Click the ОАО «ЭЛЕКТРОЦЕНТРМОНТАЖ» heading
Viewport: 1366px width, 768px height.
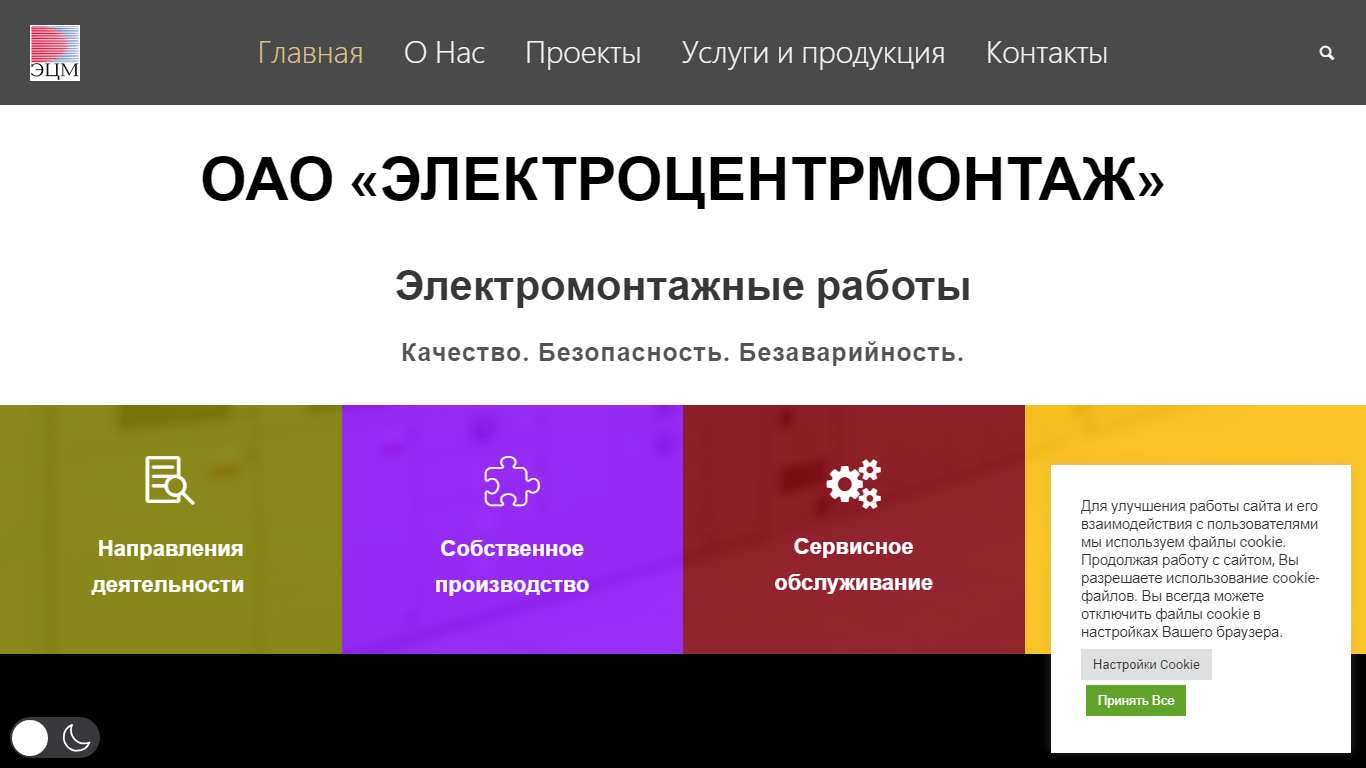(683, 180)
